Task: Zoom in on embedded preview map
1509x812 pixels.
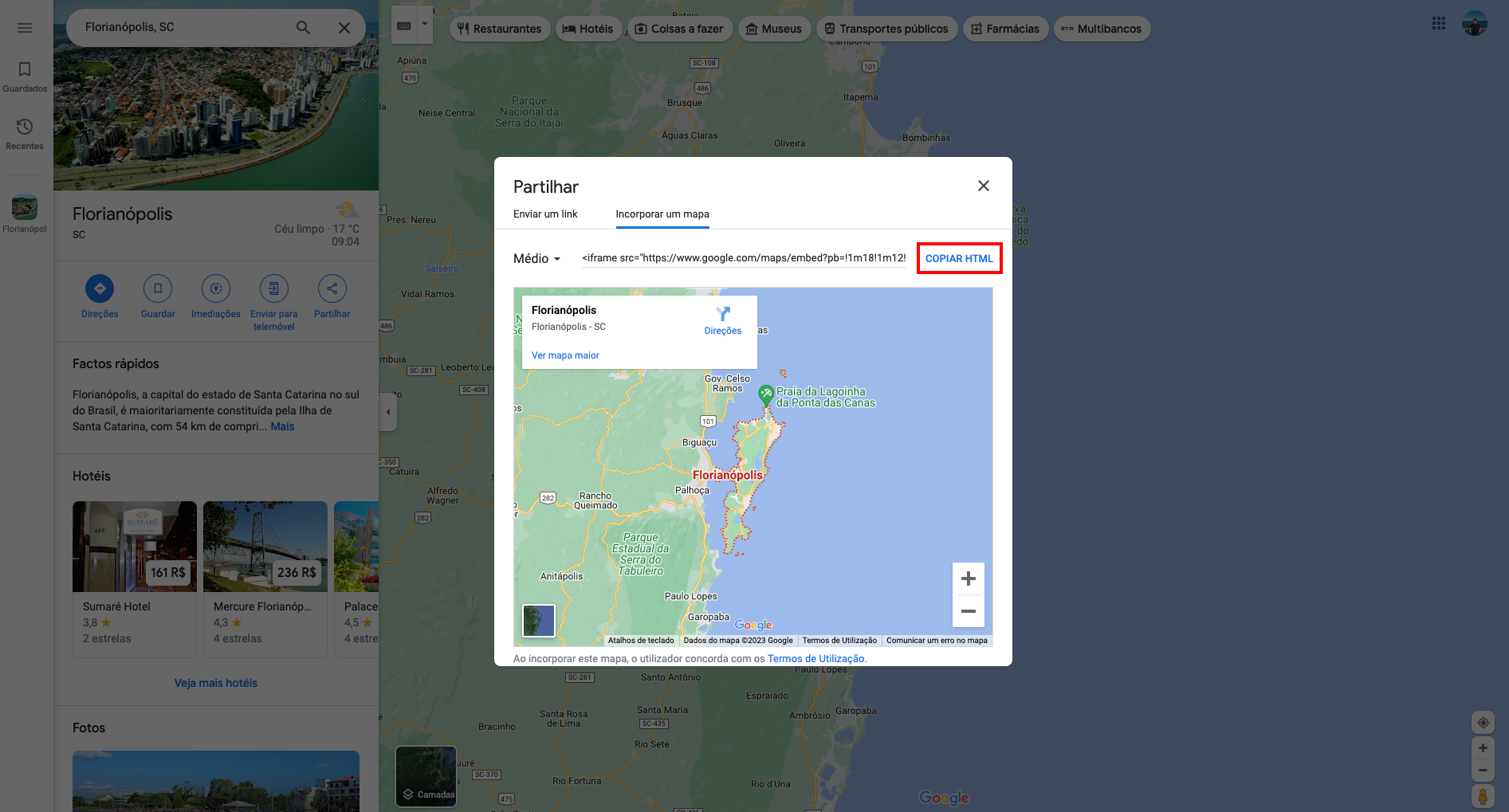Action: point(969,579)
